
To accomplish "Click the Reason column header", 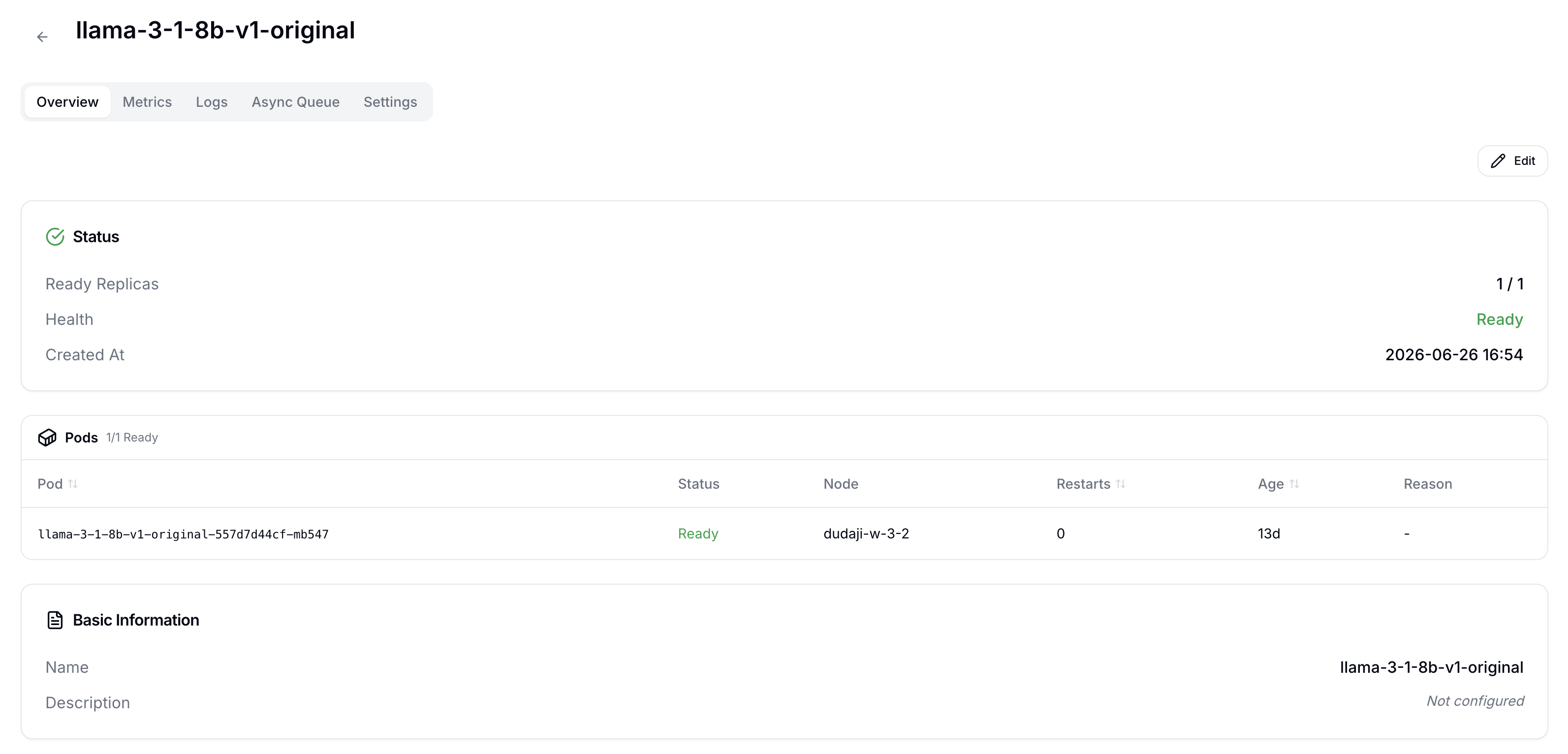I will [1428, 484].
